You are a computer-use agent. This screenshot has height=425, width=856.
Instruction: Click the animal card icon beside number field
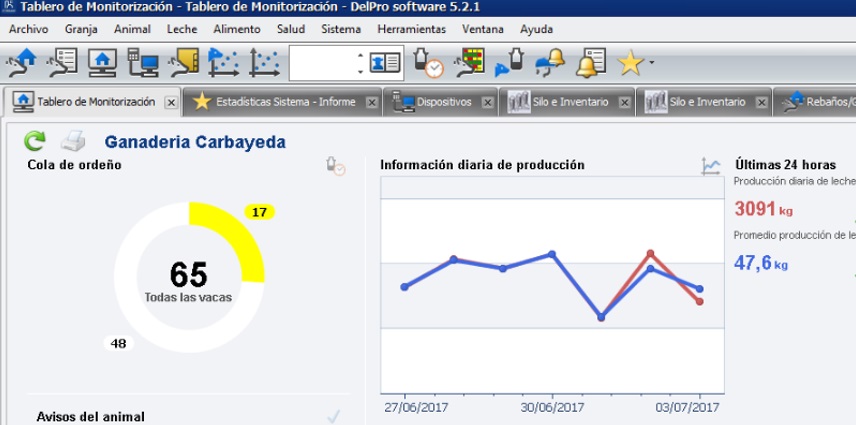386,64
